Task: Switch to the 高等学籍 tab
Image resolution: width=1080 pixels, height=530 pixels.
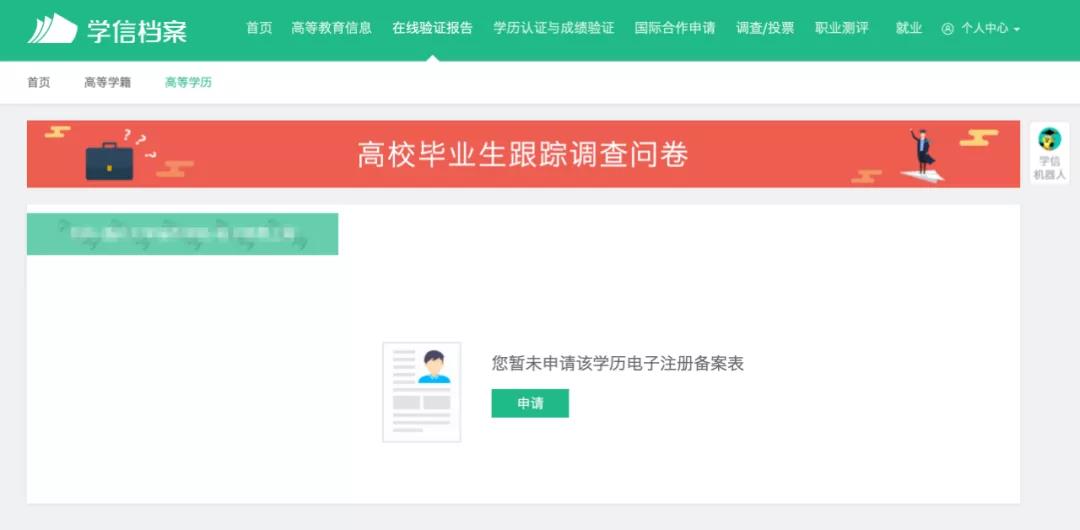Action: 107,82
